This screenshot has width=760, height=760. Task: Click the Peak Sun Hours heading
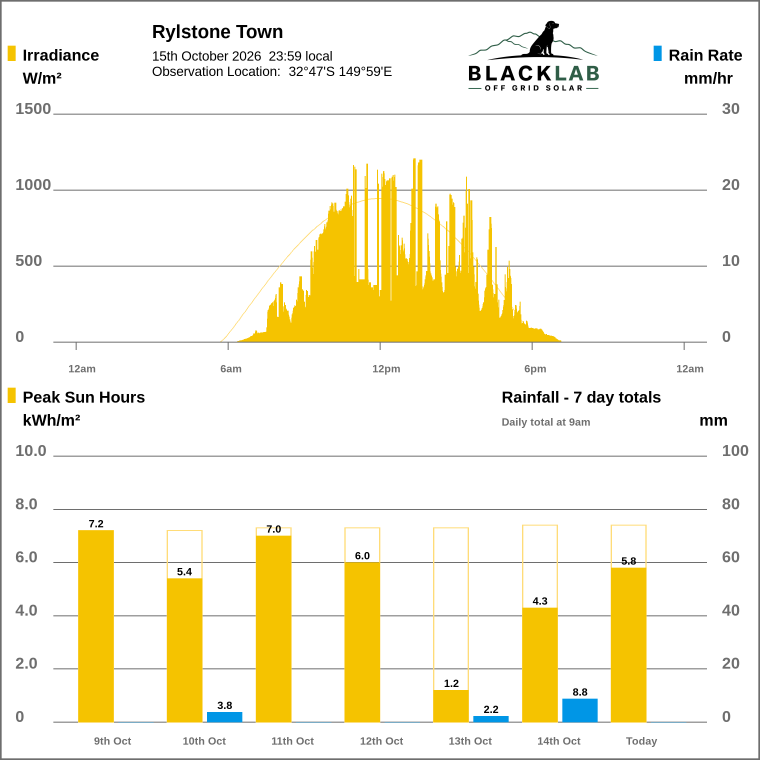tap(84, 397)
